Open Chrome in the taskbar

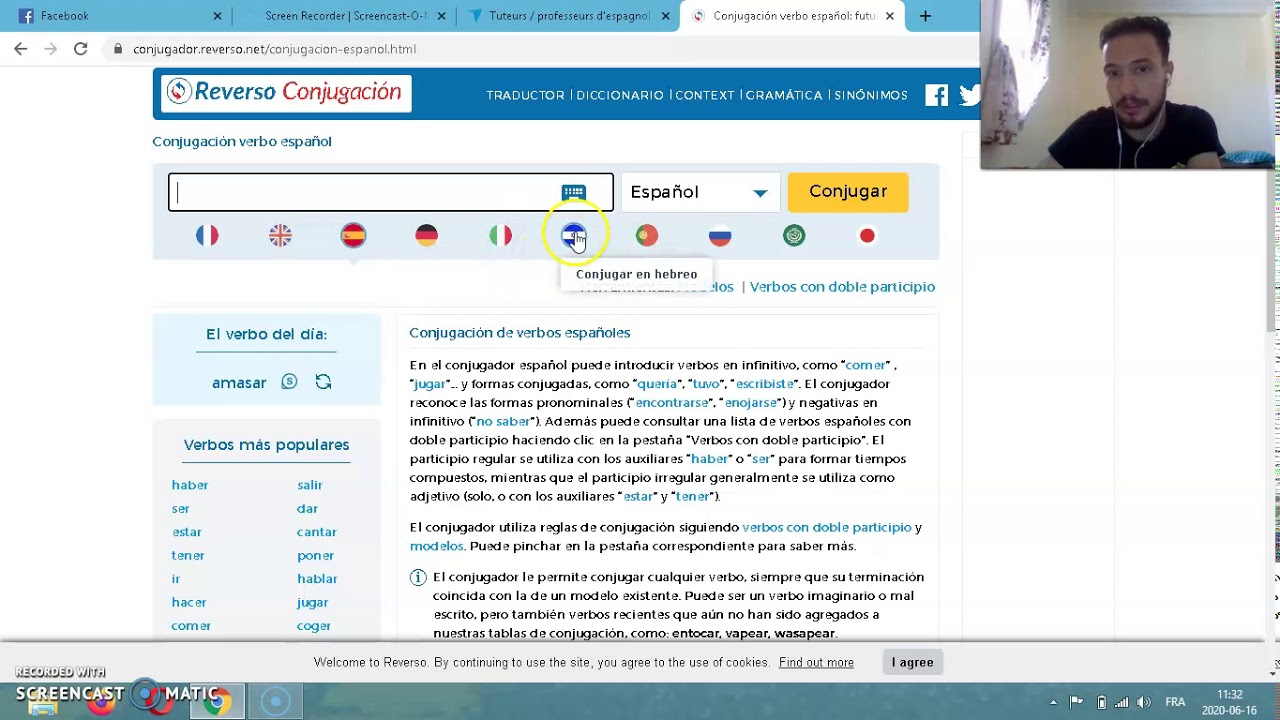[x=216, y=702]
